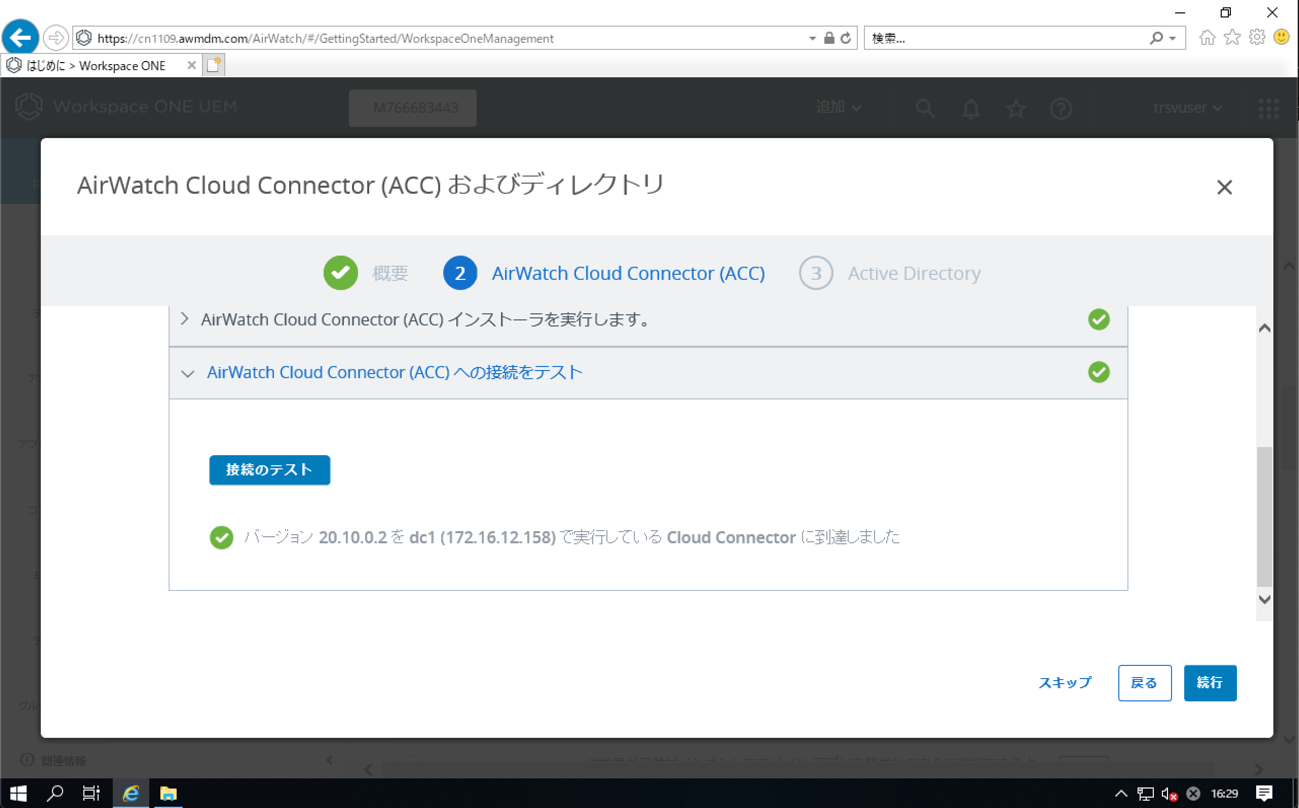Select step 2 AirWatch Cloud Connector (ACC)
Screen dimensions: 1299x808
click(605, 273)
